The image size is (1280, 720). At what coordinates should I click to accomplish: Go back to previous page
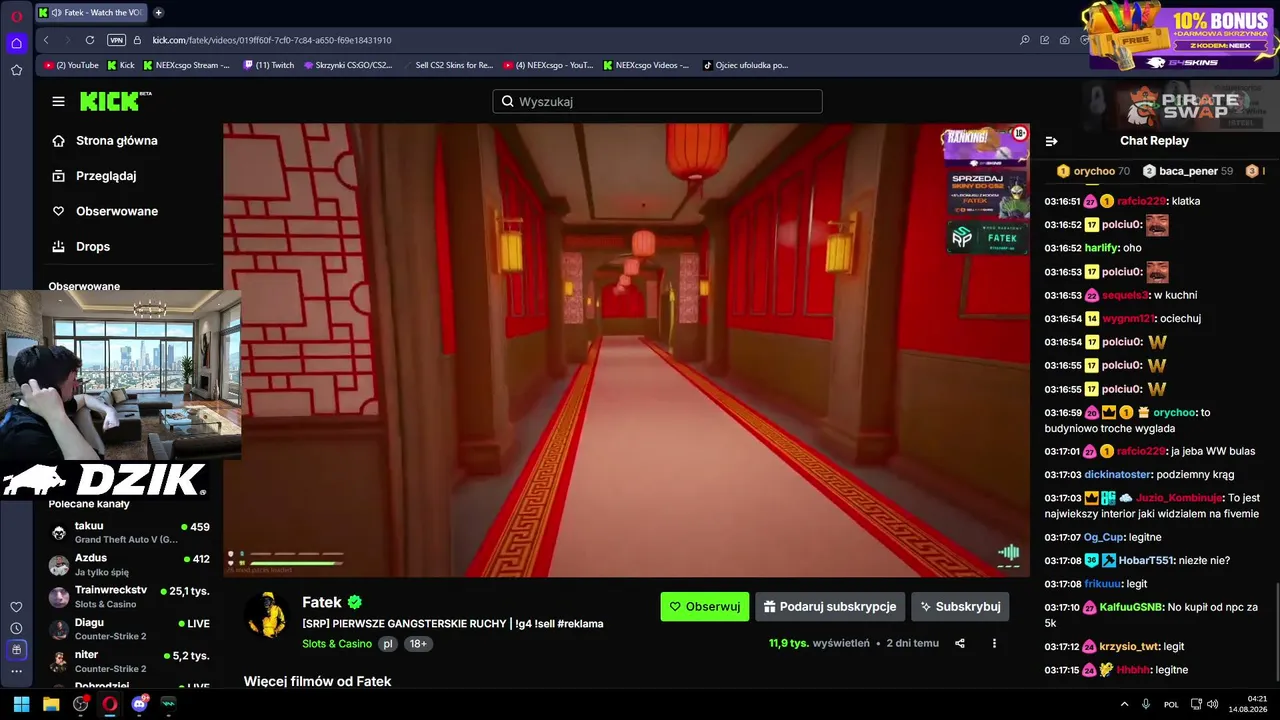tap(46, 40)
